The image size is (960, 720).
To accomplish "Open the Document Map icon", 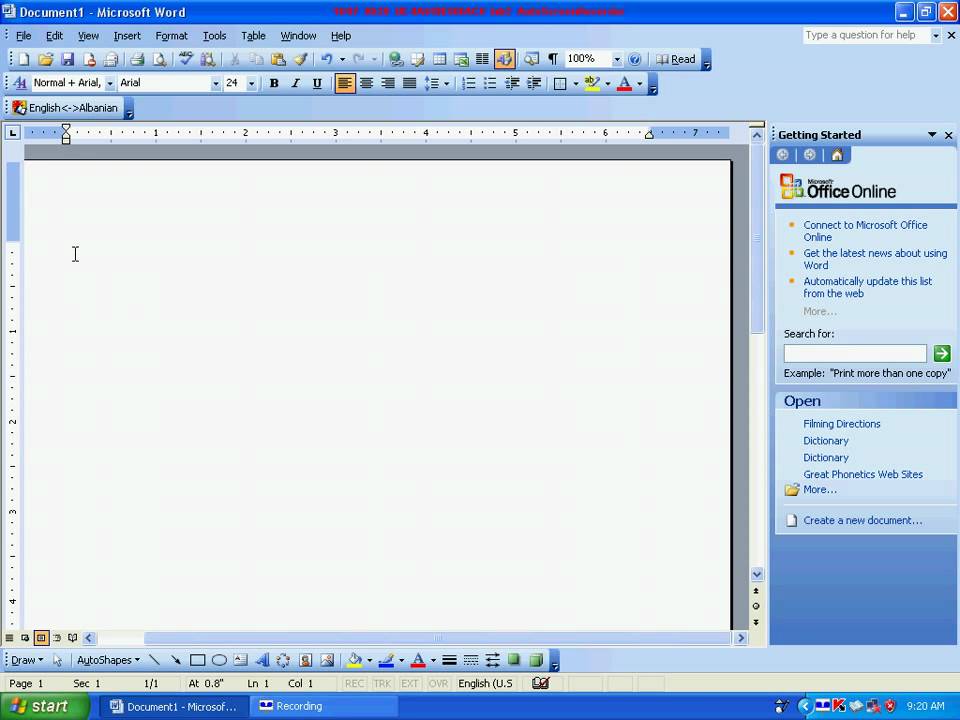I will coord(531,59).
